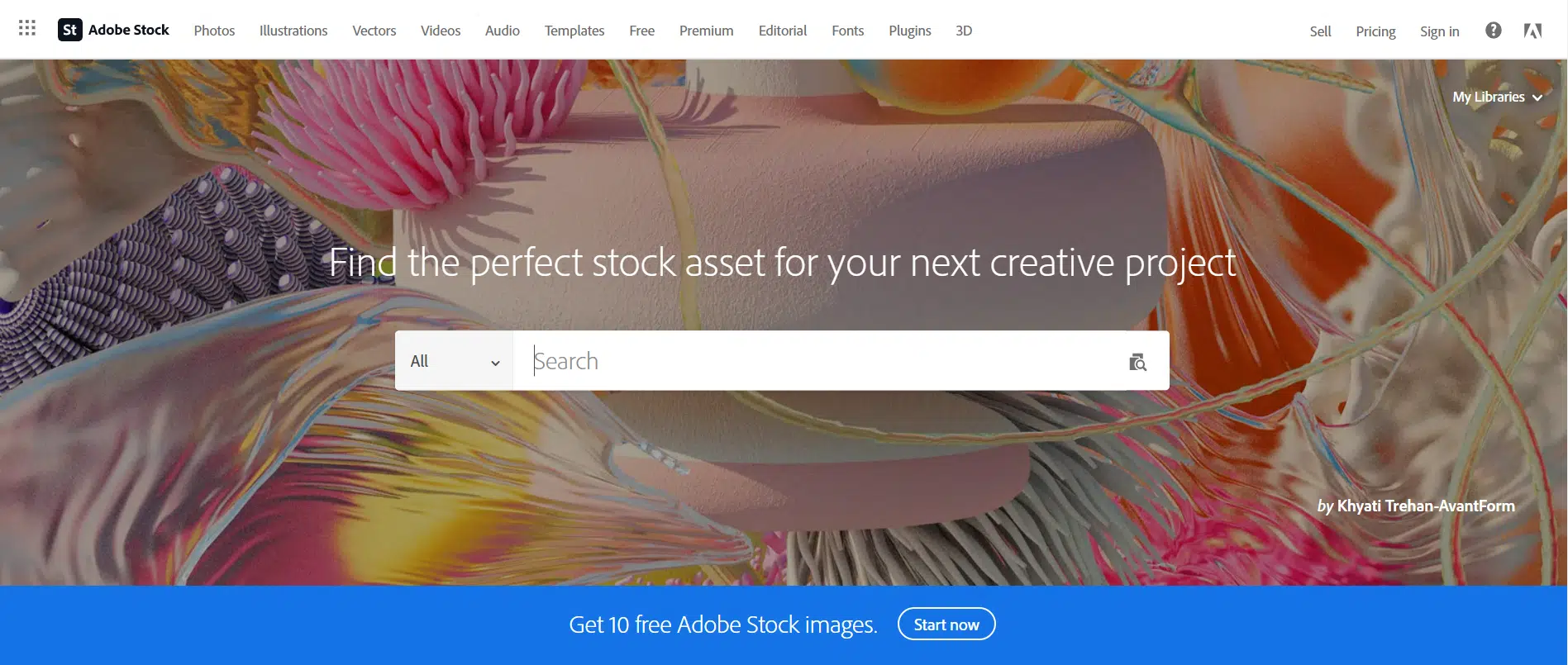The width and height of the screenshot is (1568, 665).
Task: Open the My Libraries dropdown
Action: tap(1496, 97)
